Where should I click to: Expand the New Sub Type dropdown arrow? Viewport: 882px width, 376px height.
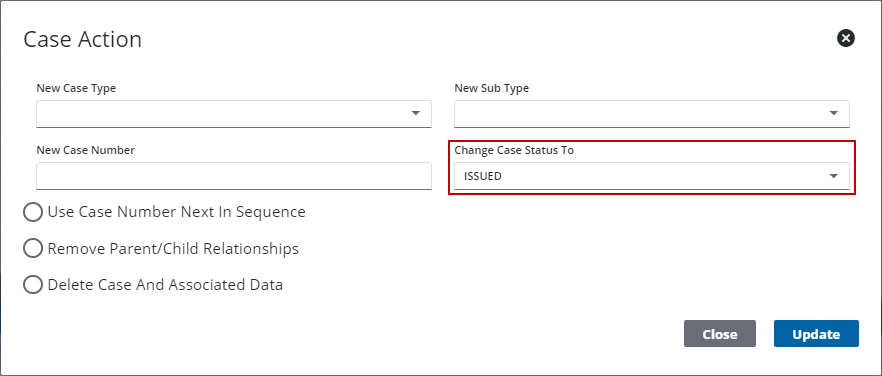point(834,113)
